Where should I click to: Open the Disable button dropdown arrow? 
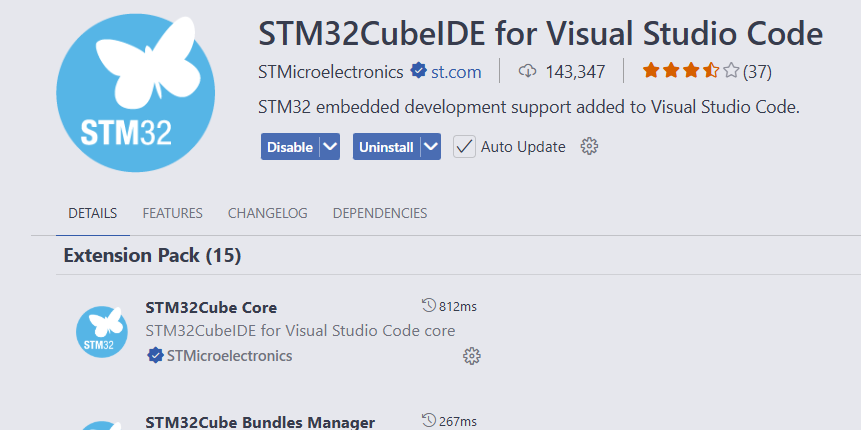click(x=329, y=147)
